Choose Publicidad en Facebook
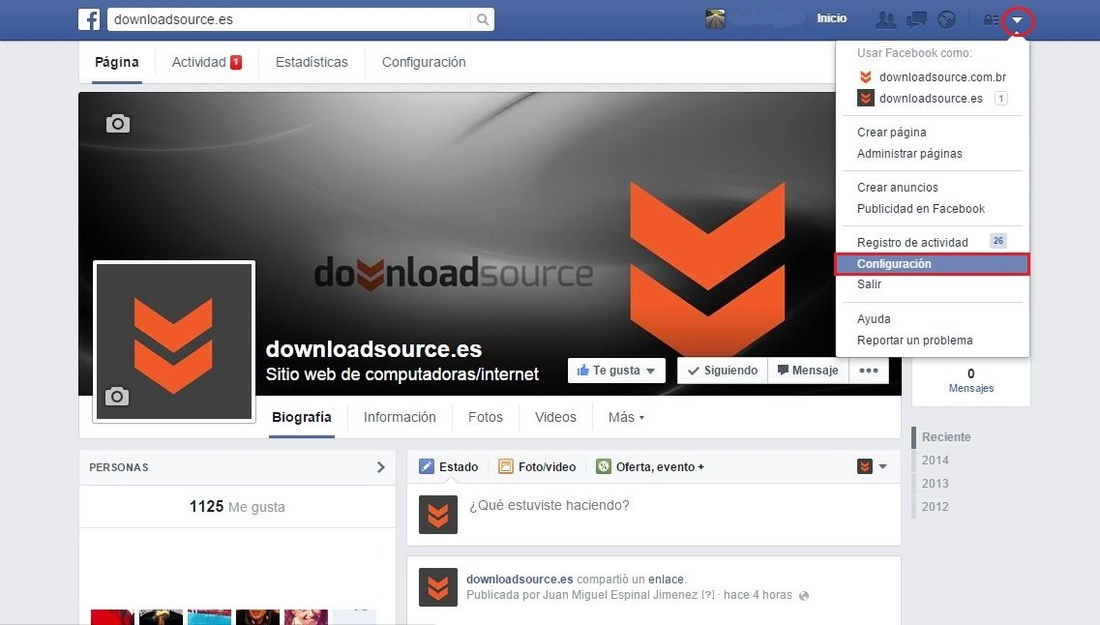Viewport: 1100px width, 625px height. 920,208
